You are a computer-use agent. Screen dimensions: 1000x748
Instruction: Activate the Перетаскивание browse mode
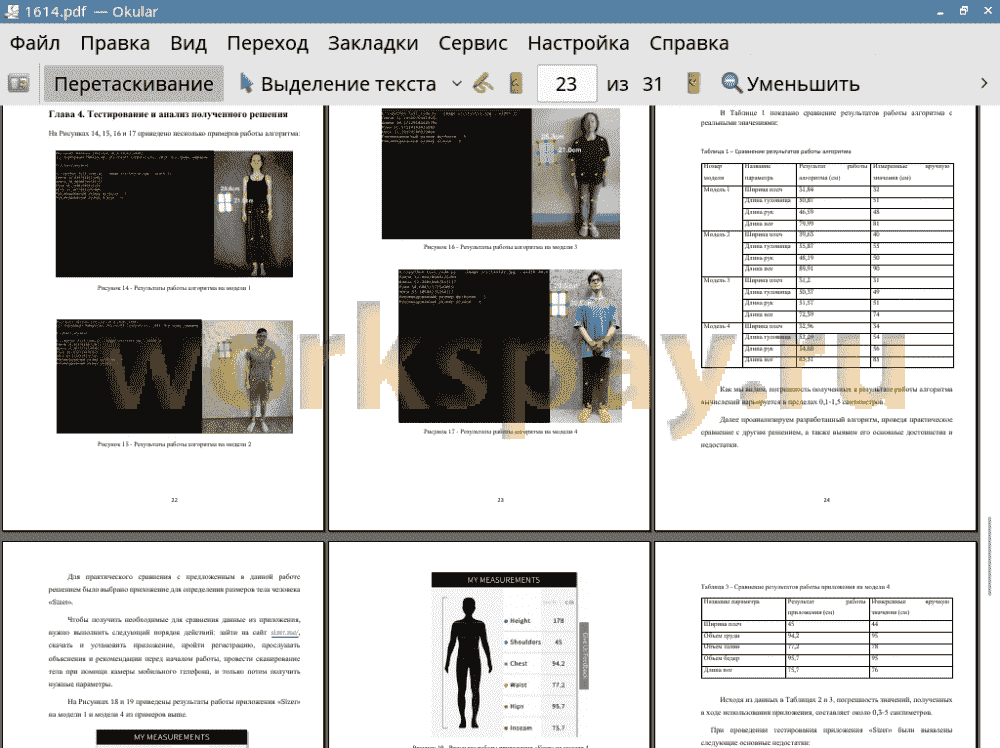133,84
